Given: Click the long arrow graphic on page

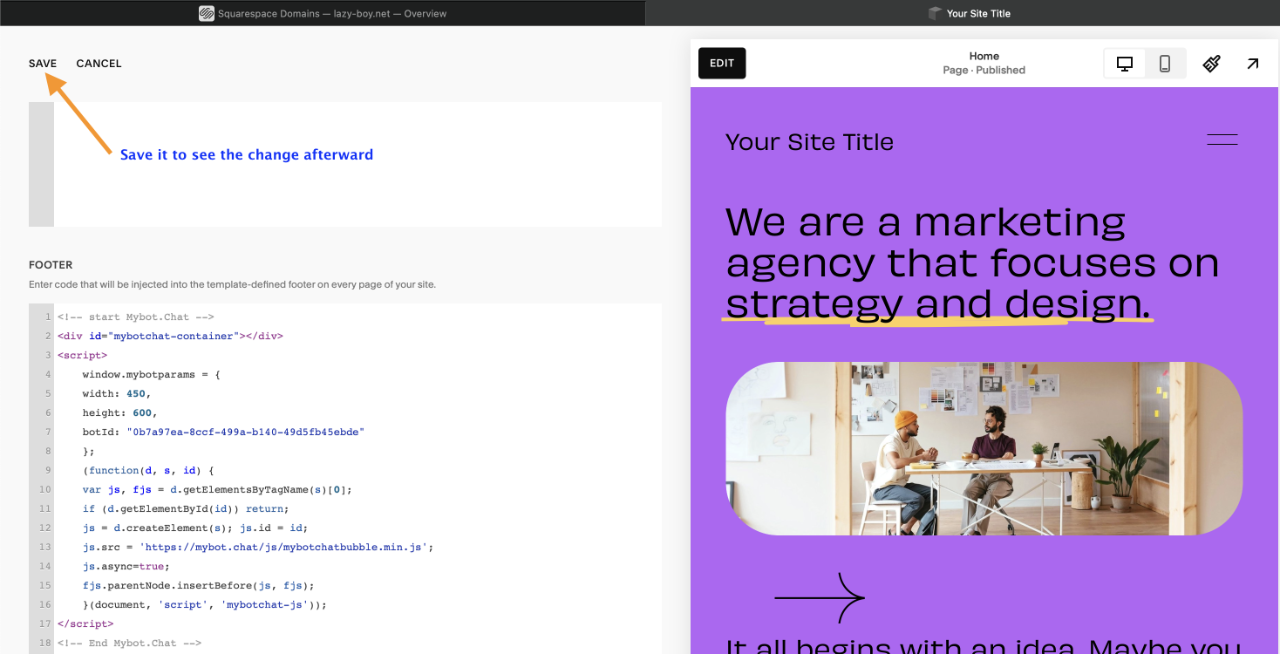Looking at the screenshot, I should coord(819,599).
